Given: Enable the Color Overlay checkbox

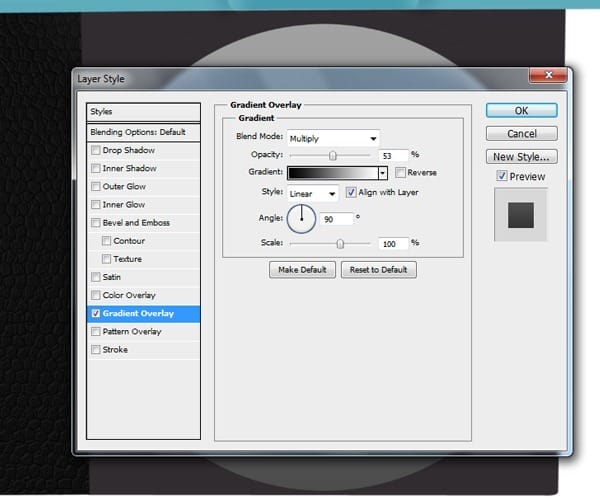Looking at the screenshot, I should pos(96,295).
